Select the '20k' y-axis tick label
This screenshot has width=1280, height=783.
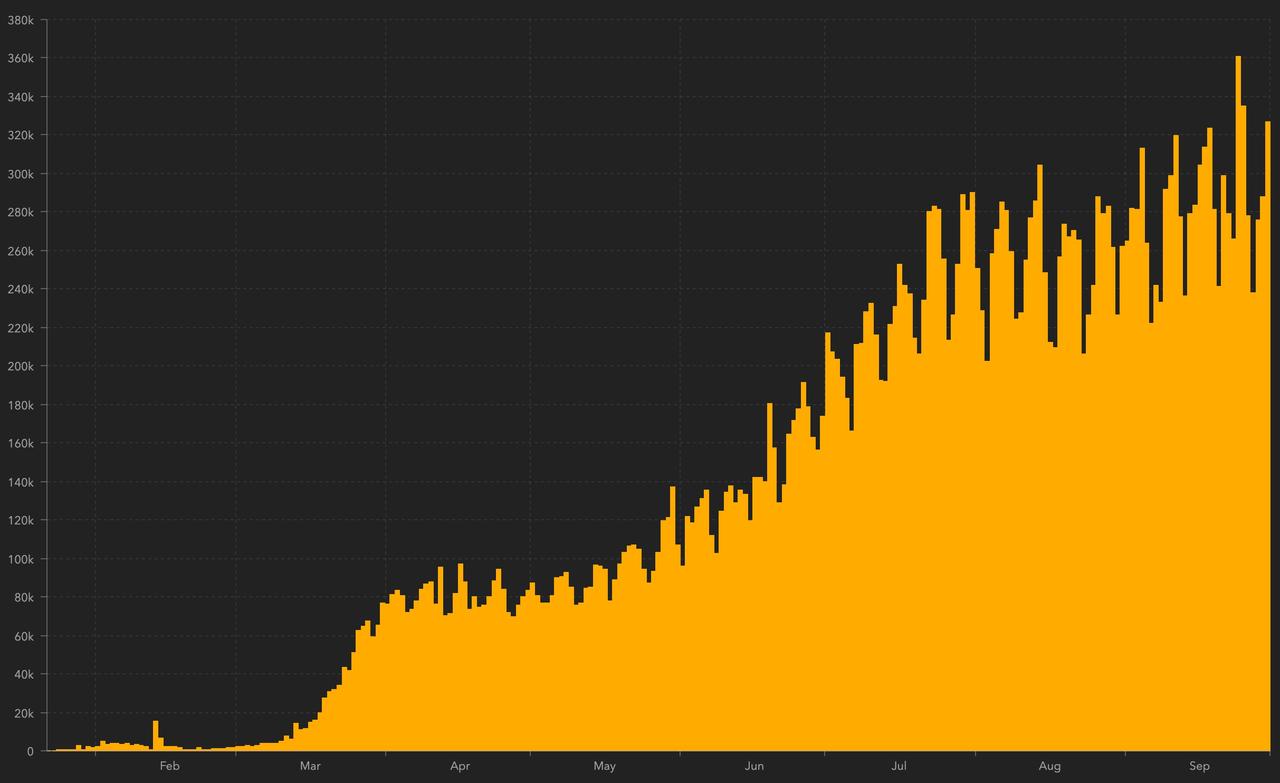24,713
